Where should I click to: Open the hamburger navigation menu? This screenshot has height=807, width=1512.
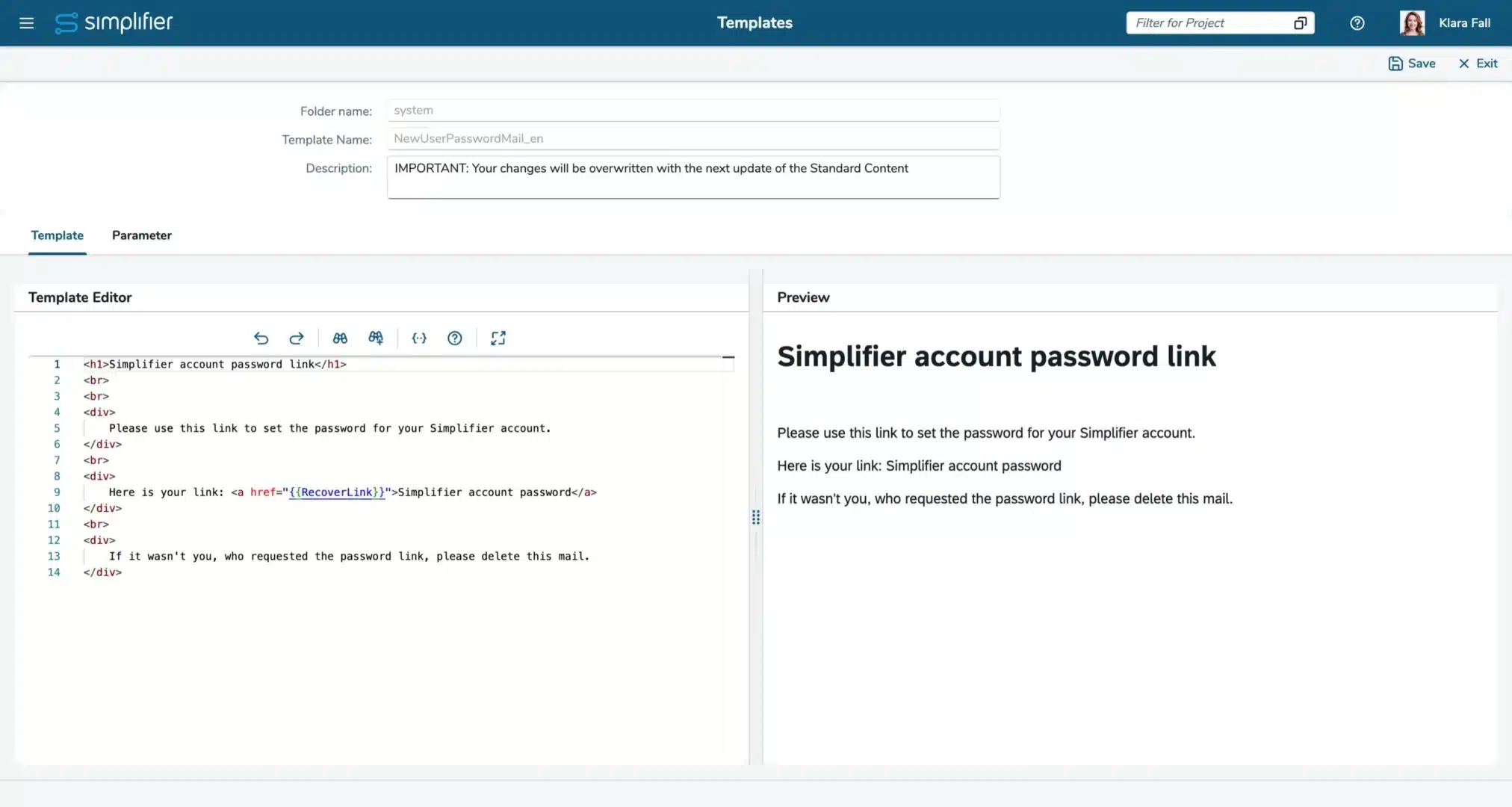pos(27,23)
